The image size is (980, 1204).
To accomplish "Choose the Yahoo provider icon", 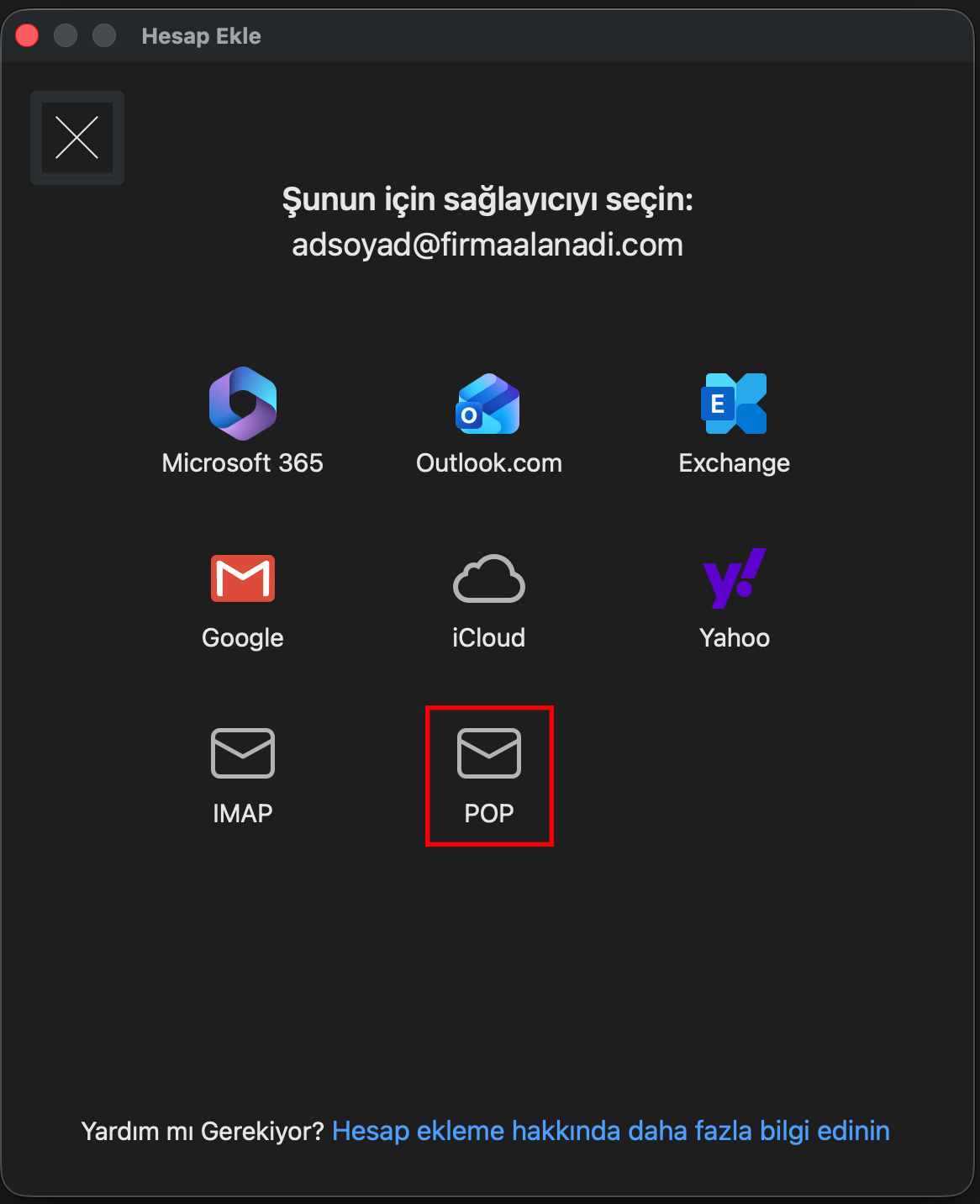I will click(x=734, y=578).
